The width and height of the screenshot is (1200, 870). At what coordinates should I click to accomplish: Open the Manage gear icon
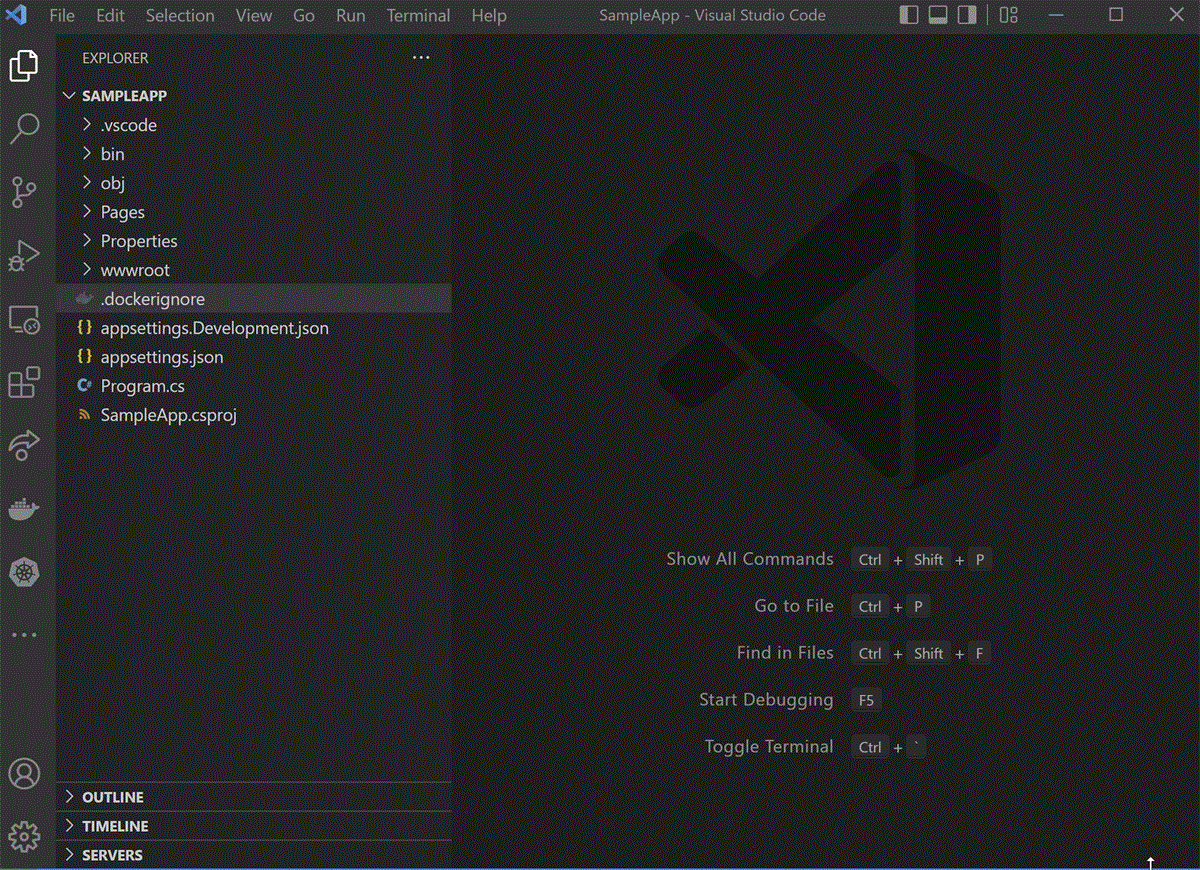[24, 836]
